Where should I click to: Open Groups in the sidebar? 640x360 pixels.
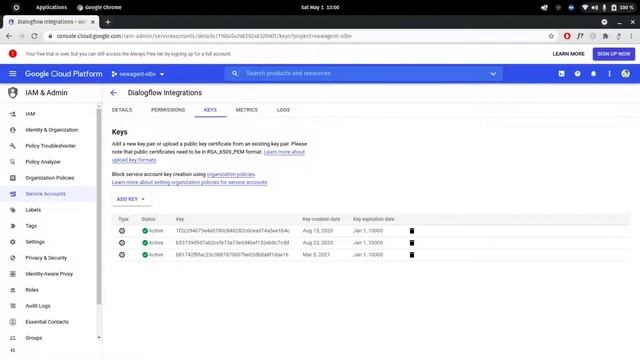[49, 338]
